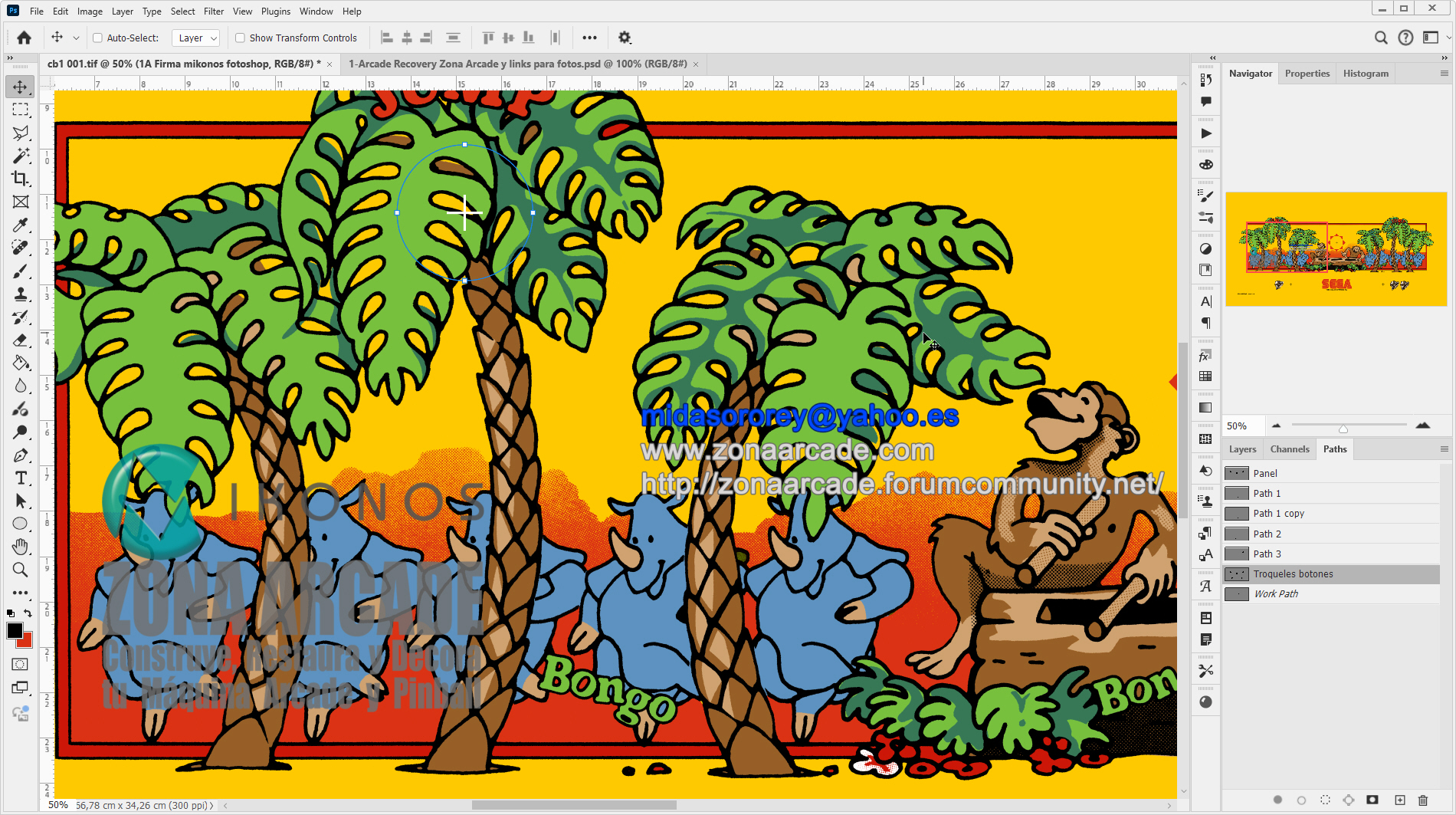Open the Edit Toolbar three-dots menu
1456x815 pixels.
click(21, 593)
